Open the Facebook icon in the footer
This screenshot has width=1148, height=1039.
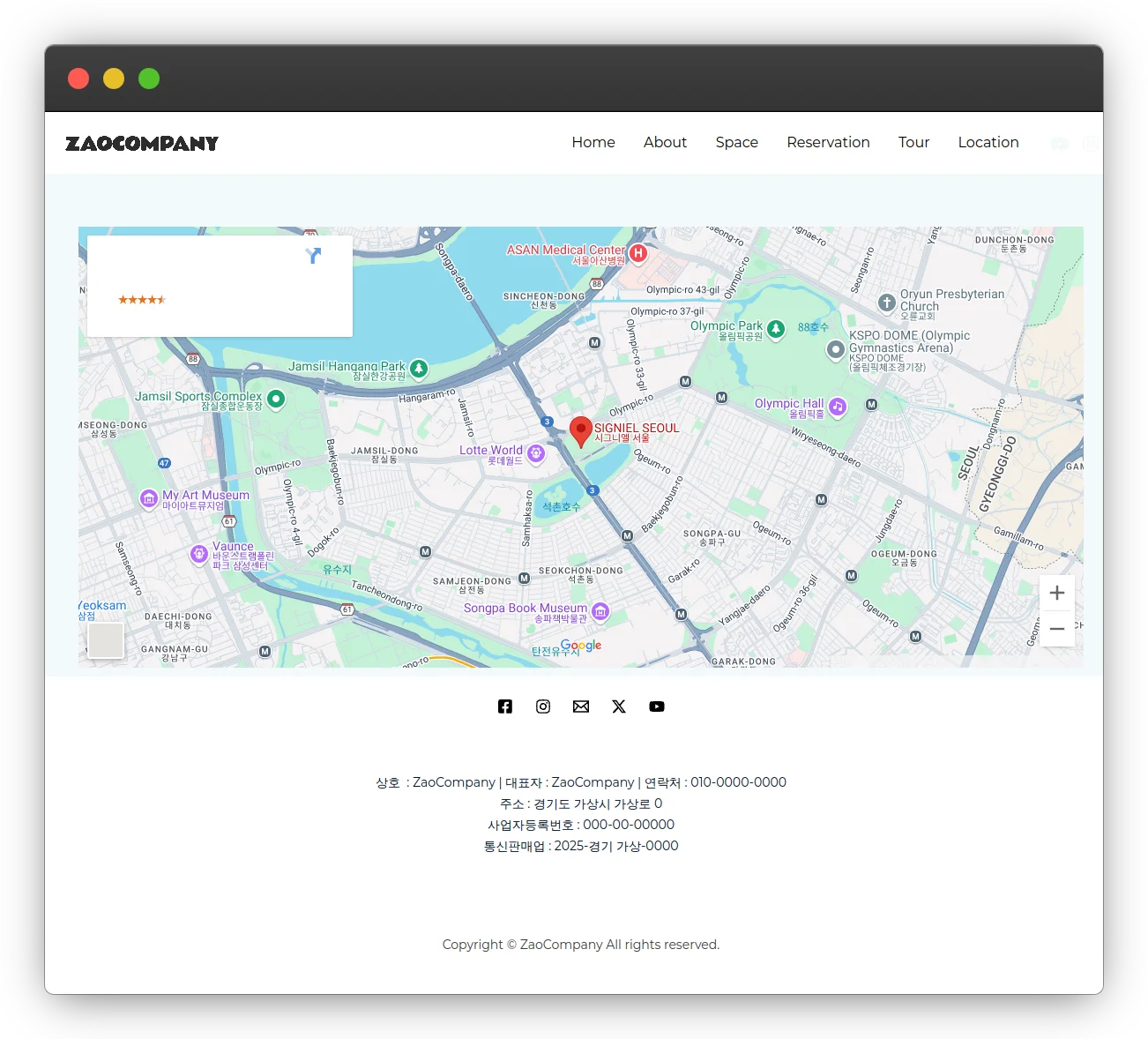click(505, 706)
